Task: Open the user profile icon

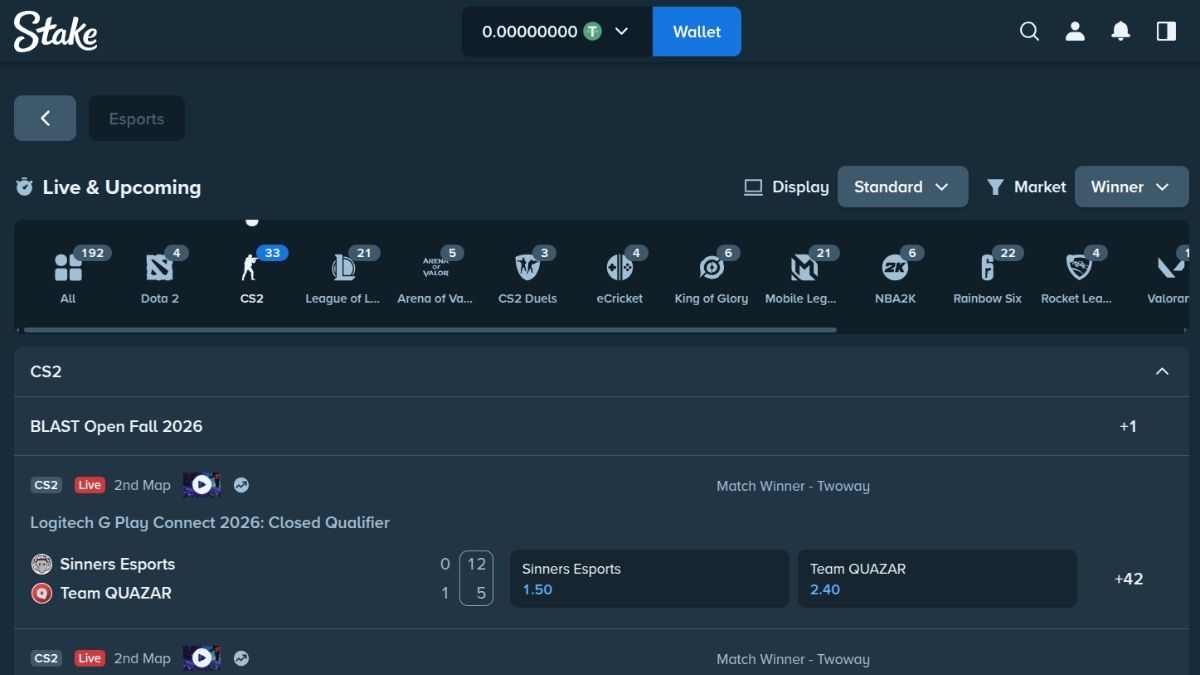Action: [1075, 32]
